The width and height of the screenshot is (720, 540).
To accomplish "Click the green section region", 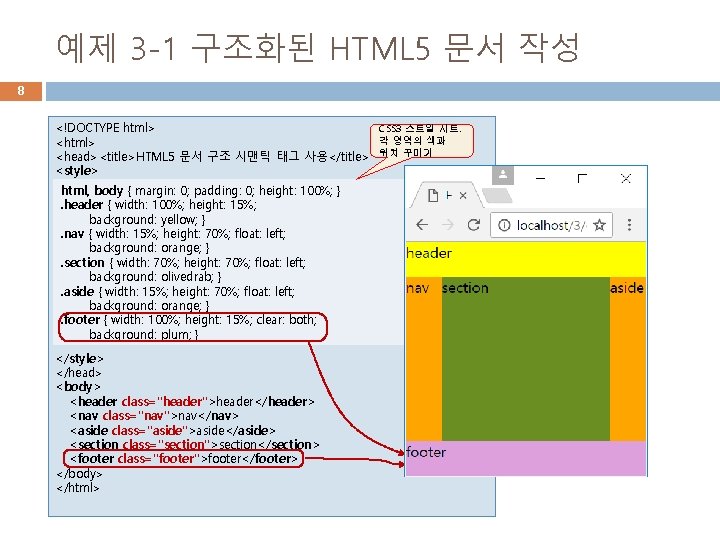I will (526, 359).
